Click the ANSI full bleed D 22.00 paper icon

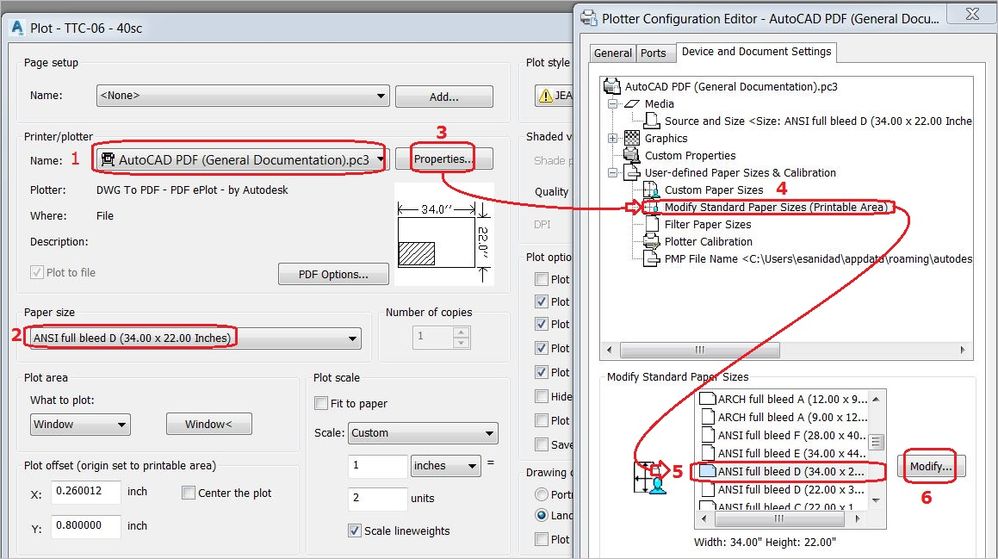coord(708,490)
